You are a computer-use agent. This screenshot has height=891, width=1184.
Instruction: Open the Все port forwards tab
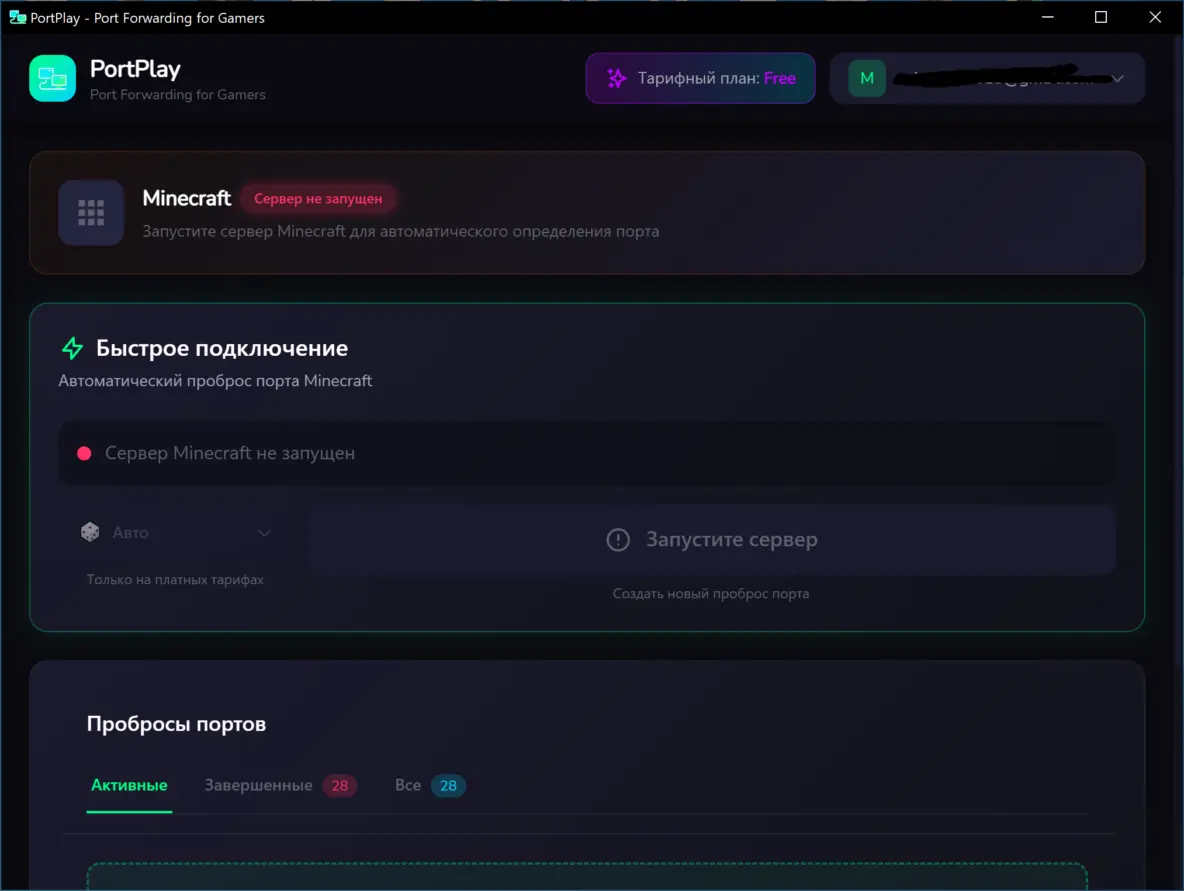(408, 785)
